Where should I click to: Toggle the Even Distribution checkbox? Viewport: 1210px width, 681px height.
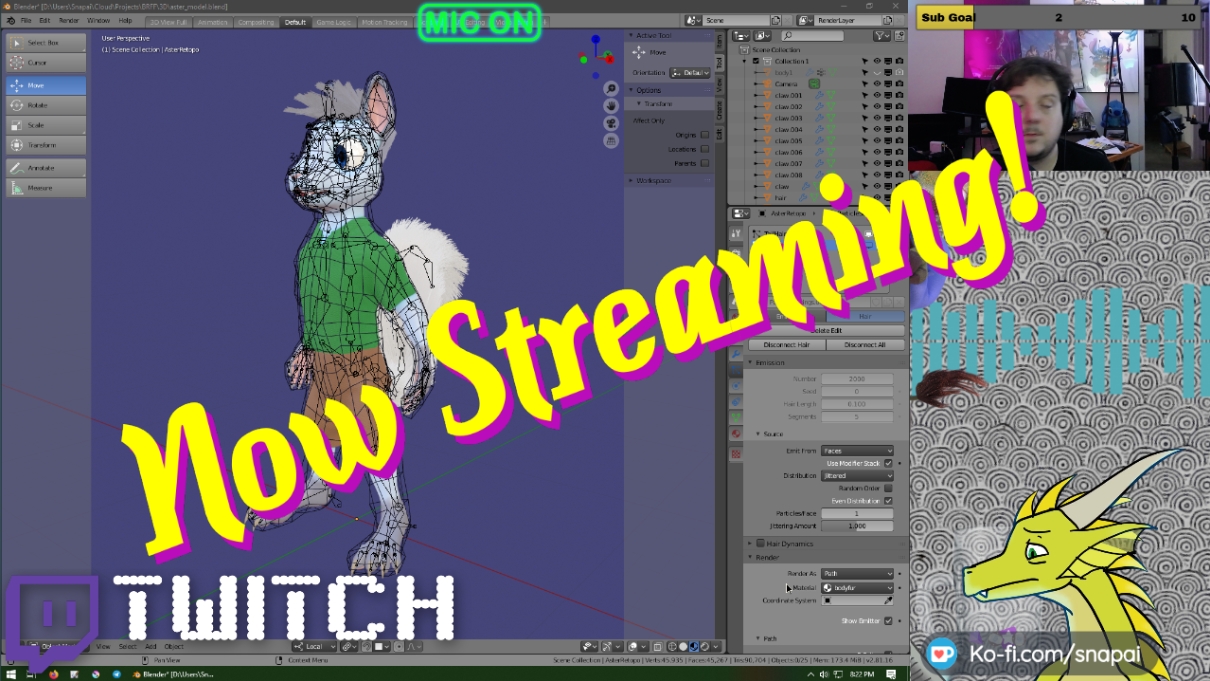888,500
